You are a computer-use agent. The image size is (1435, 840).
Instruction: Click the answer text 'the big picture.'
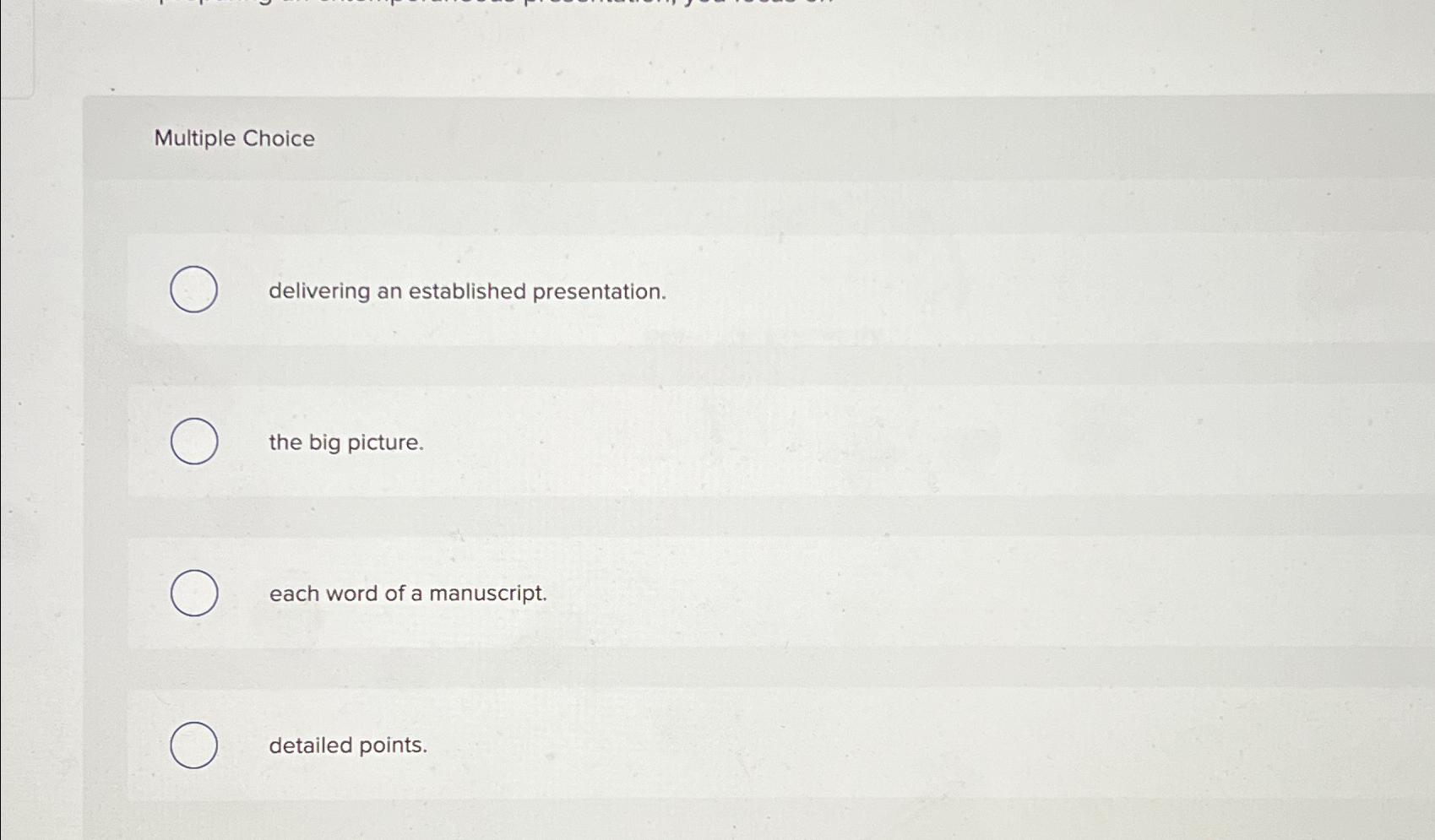coord(345,442)
